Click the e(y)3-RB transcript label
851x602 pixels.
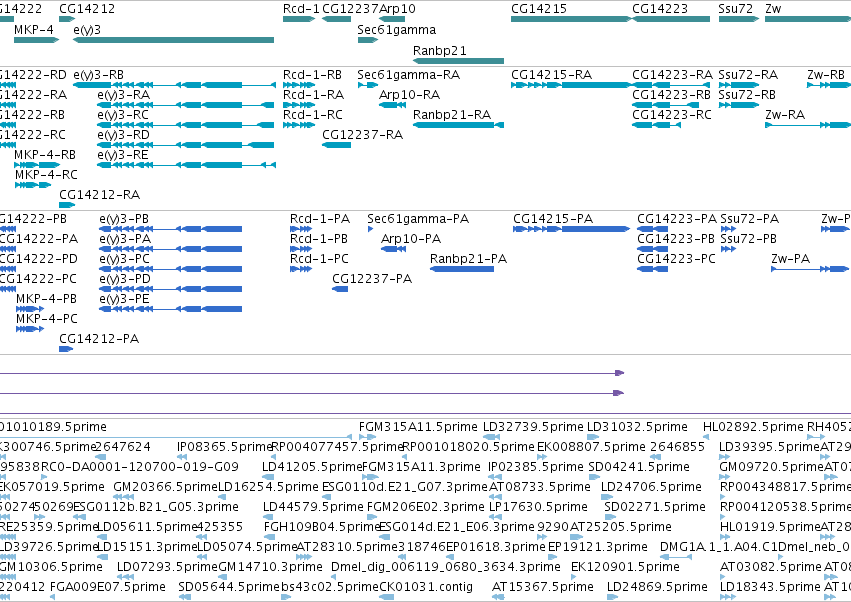click(98, 75)
